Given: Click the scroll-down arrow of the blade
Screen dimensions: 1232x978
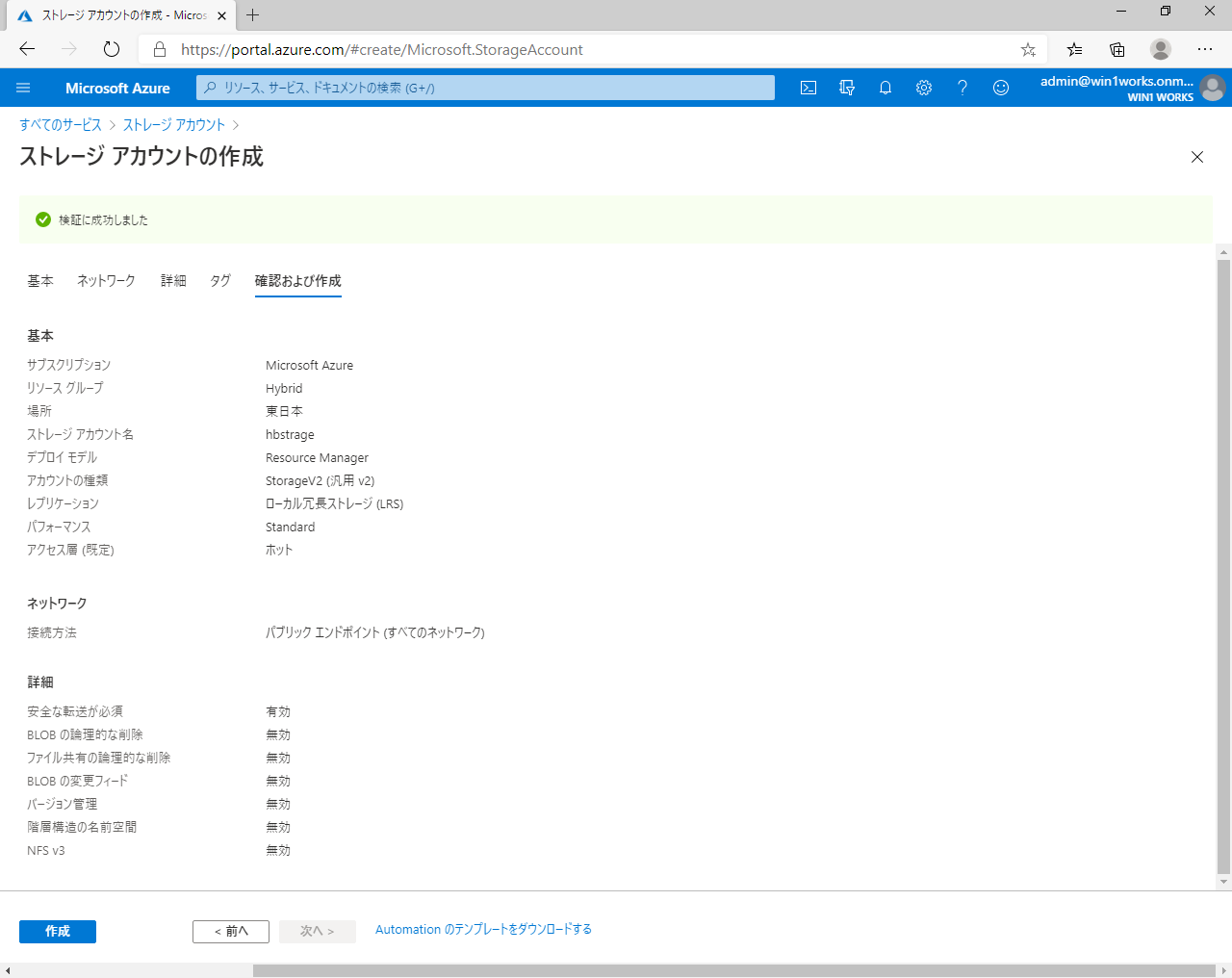Looking at the screenshot, I should coord(1224,882).
